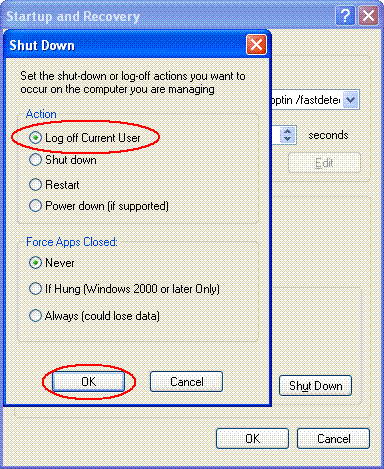Screen dimensions: 384x469
Task: Click Cancel in Startup and Recovery window
Action: click(x=333, y=438)
